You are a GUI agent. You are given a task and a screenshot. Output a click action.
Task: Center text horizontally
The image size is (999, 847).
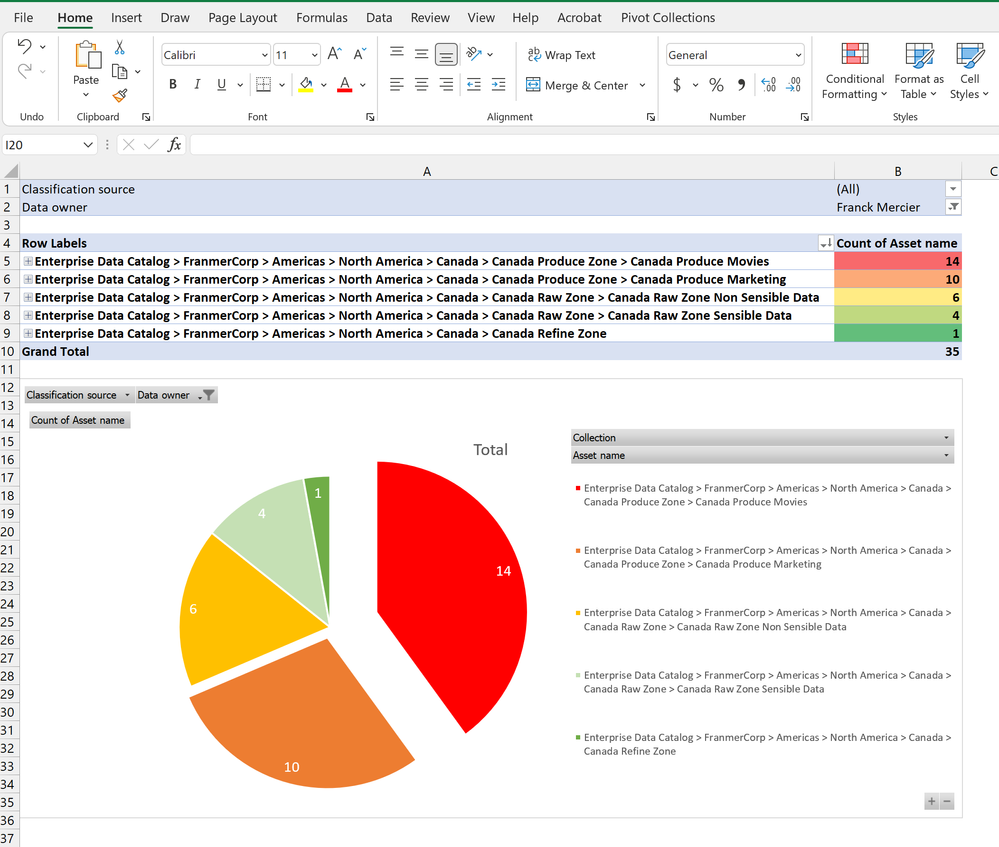(421, 84)
